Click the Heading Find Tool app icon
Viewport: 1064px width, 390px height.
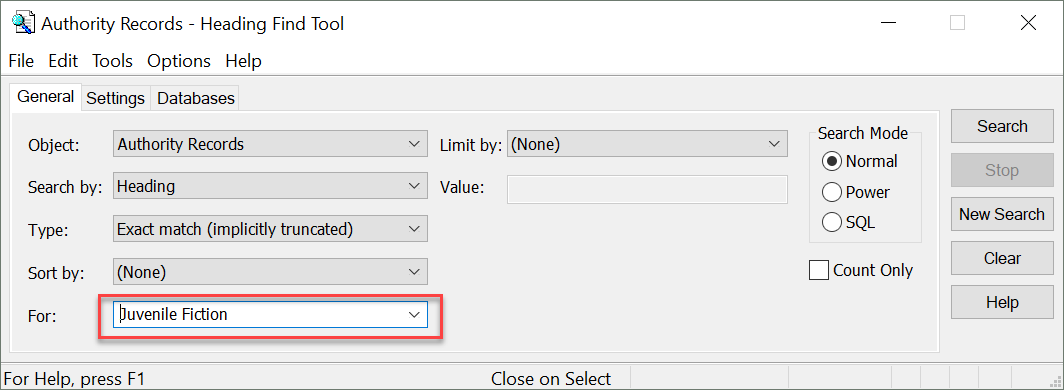[x=23, y=23]
